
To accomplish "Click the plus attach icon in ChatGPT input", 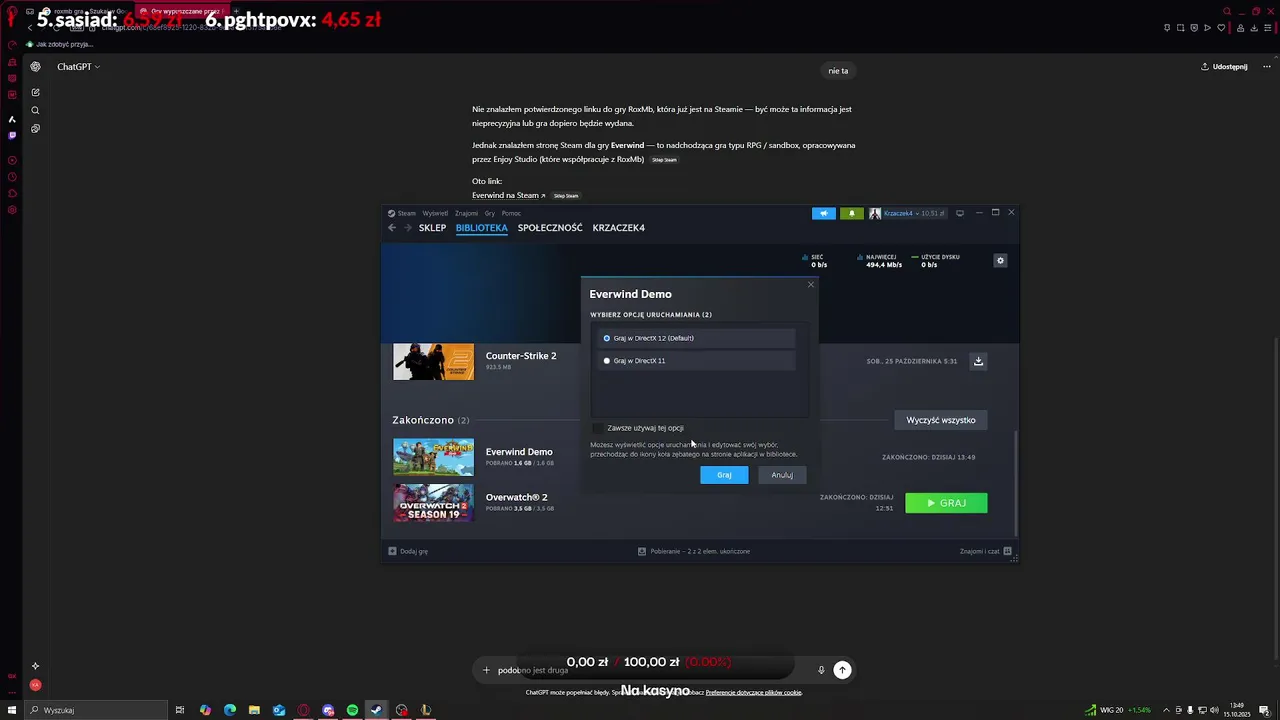I will [x=486, y=670].
